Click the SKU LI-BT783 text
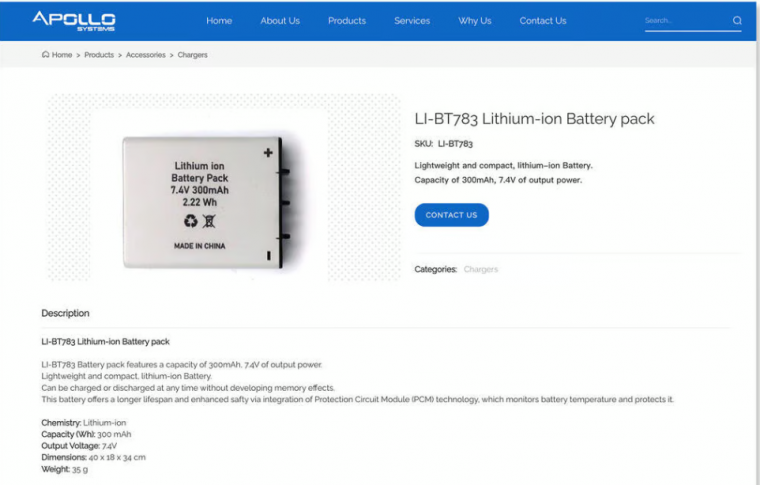This screenshot has width=760, height=485. [x=443, y=143]
